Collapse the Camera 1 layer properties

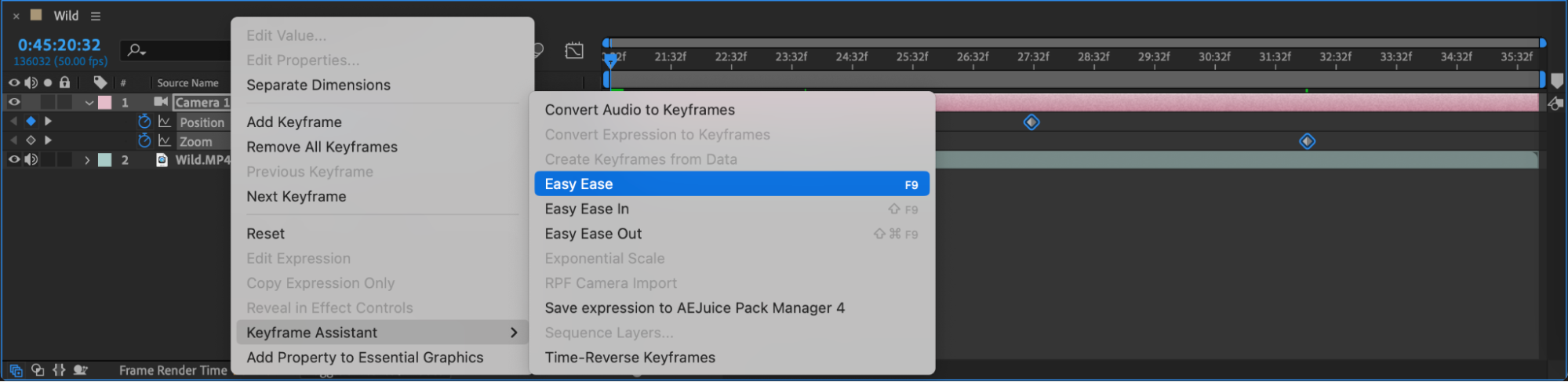pyautogui.click(x=89, y=103)
